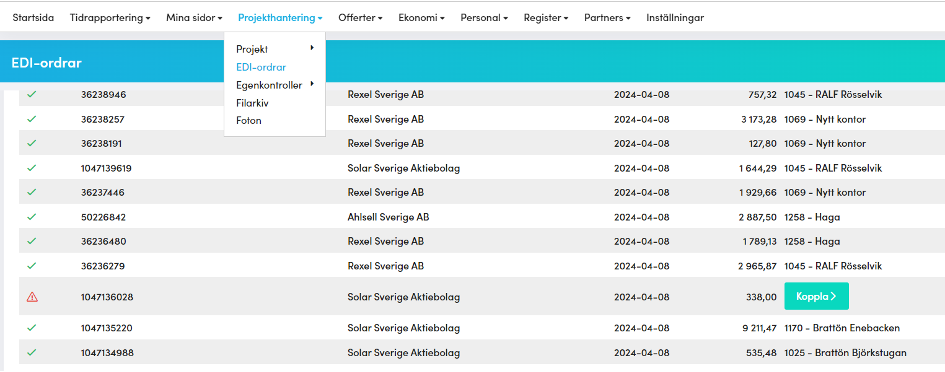The height and width of the screenshot is (372, 945).
Task: Click project 1045 - RALF Rösselvik on order 36236279
Action: pyautogui.click(x=833, y=266)
